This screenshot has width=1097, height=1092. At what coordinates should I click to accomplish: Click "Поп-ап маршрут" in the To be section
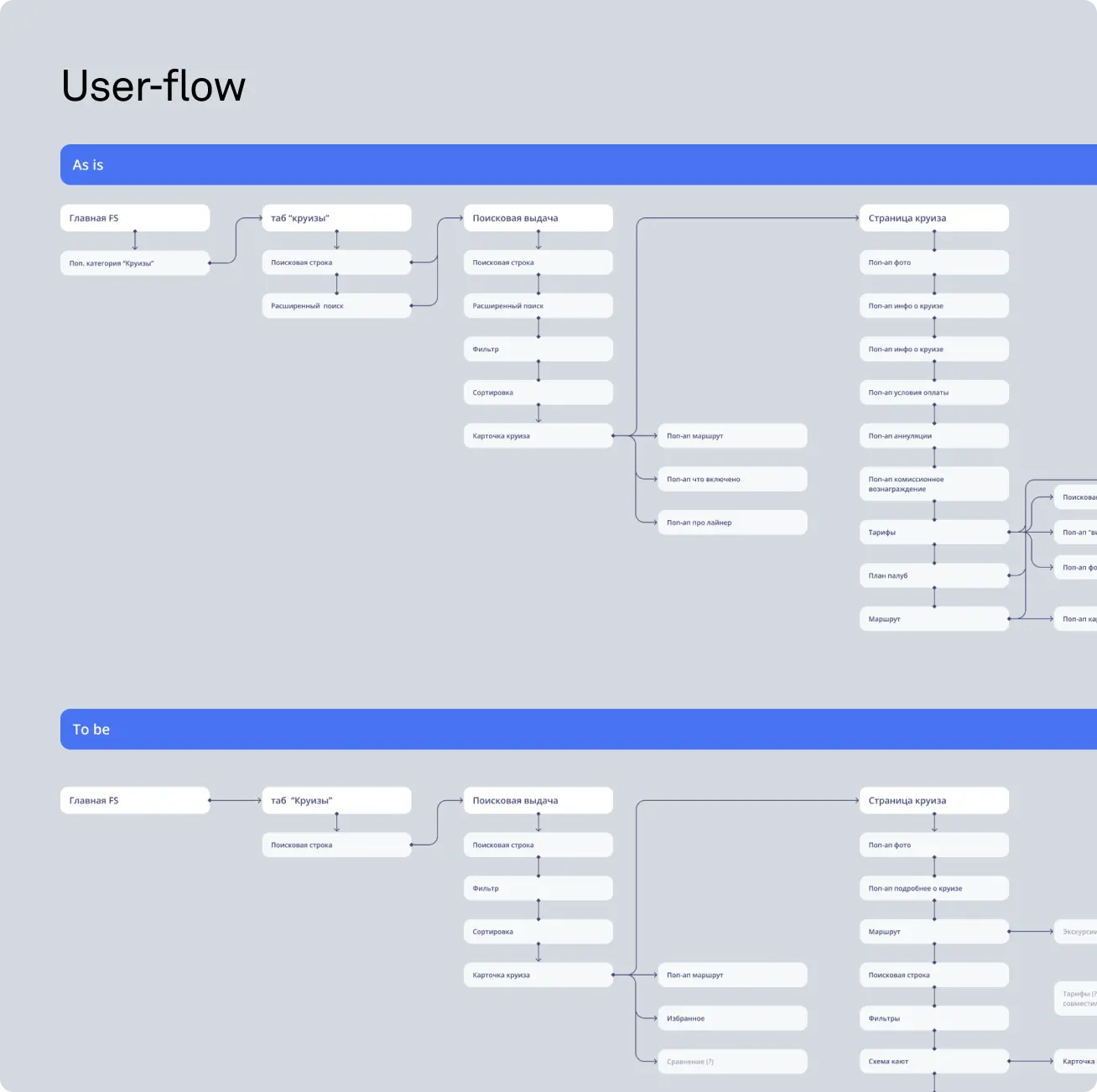[x=731, y=975]
